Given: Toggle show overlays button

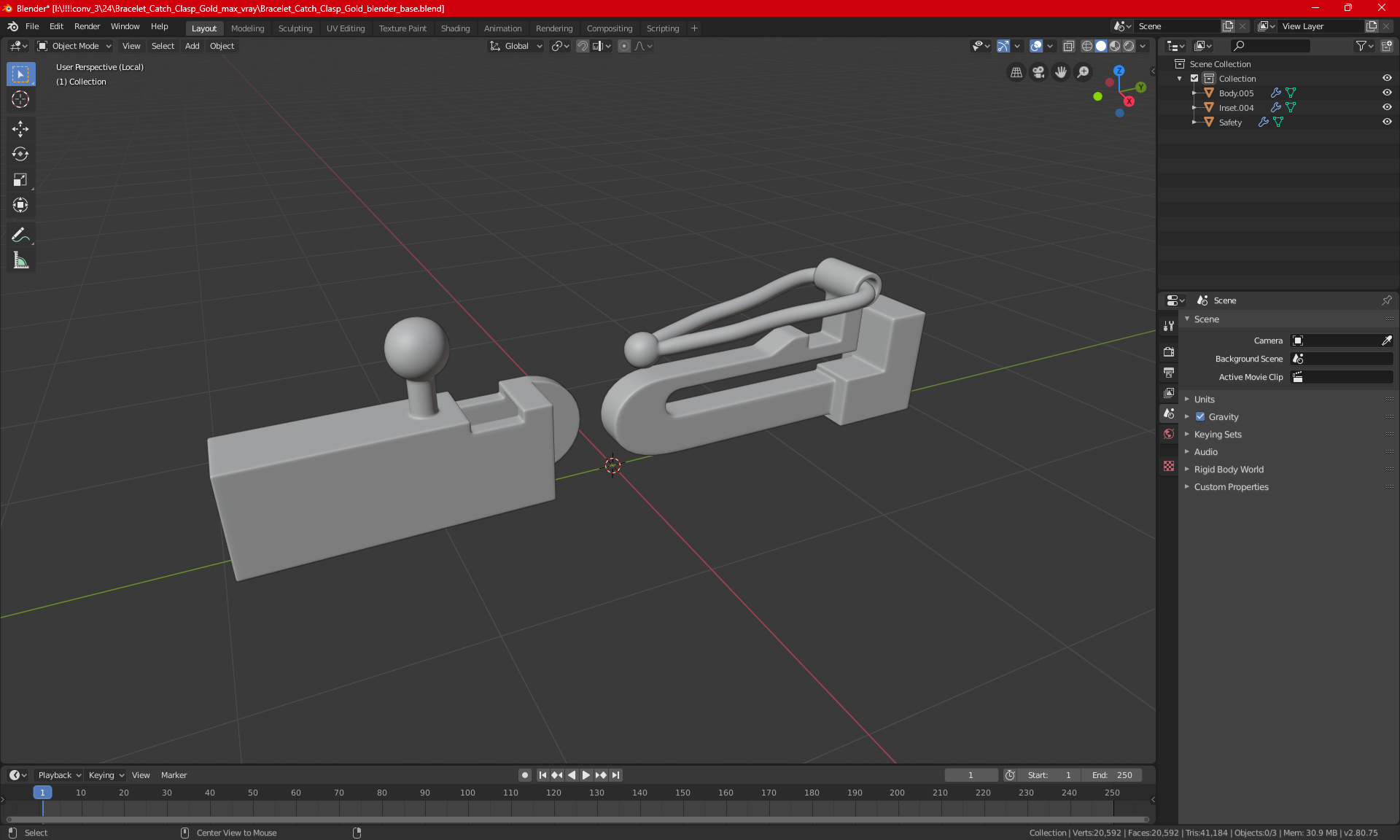Looking at the screenshot, I should (1036, 46).
